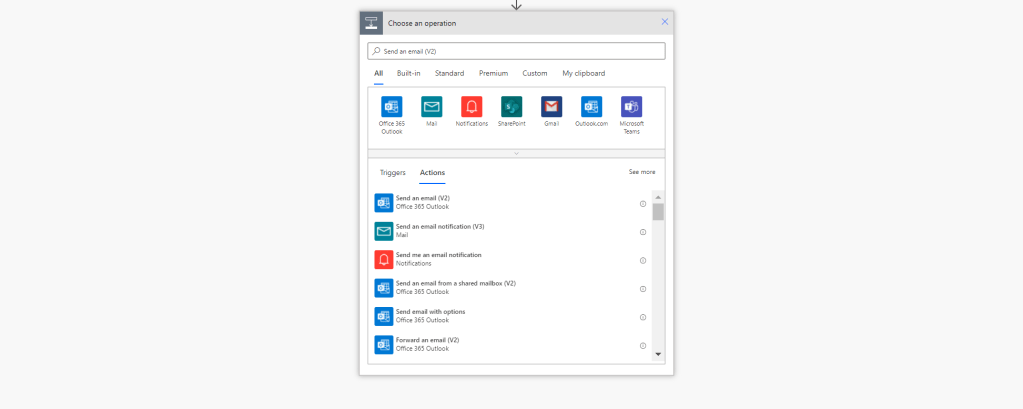Click the See more link
Image resolution: width=1023 pixels, height=409 pixels.
[x=641, y=172]
